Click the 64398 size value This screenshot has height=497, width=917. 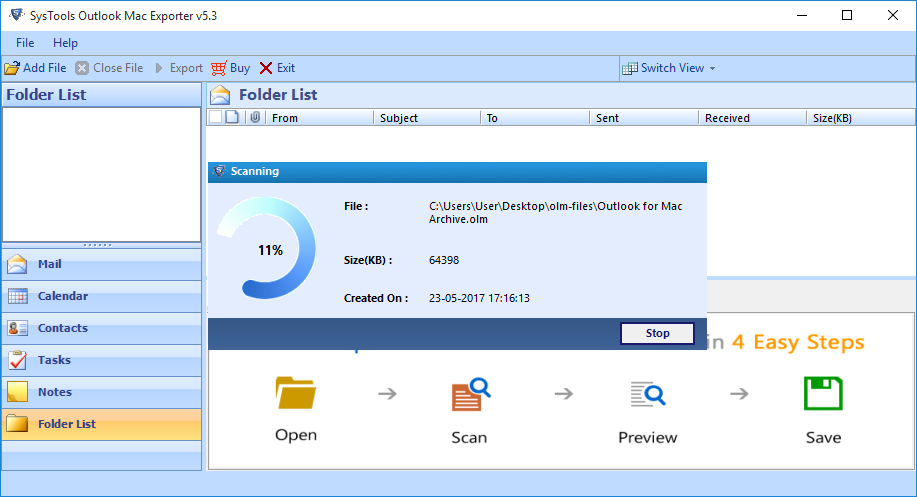[444, 260]
